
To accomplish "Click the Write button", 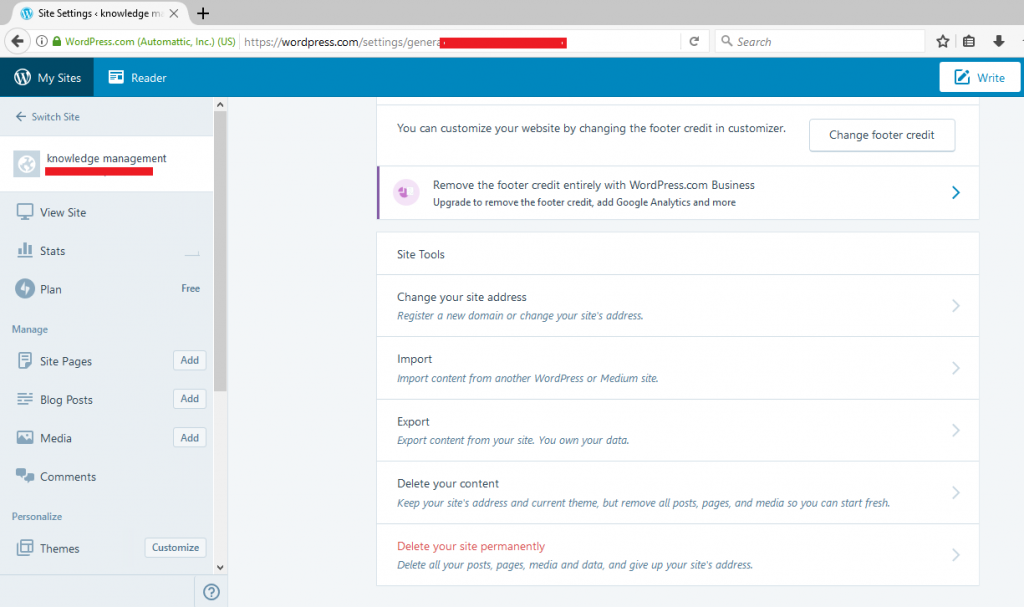I will [980, 77].
